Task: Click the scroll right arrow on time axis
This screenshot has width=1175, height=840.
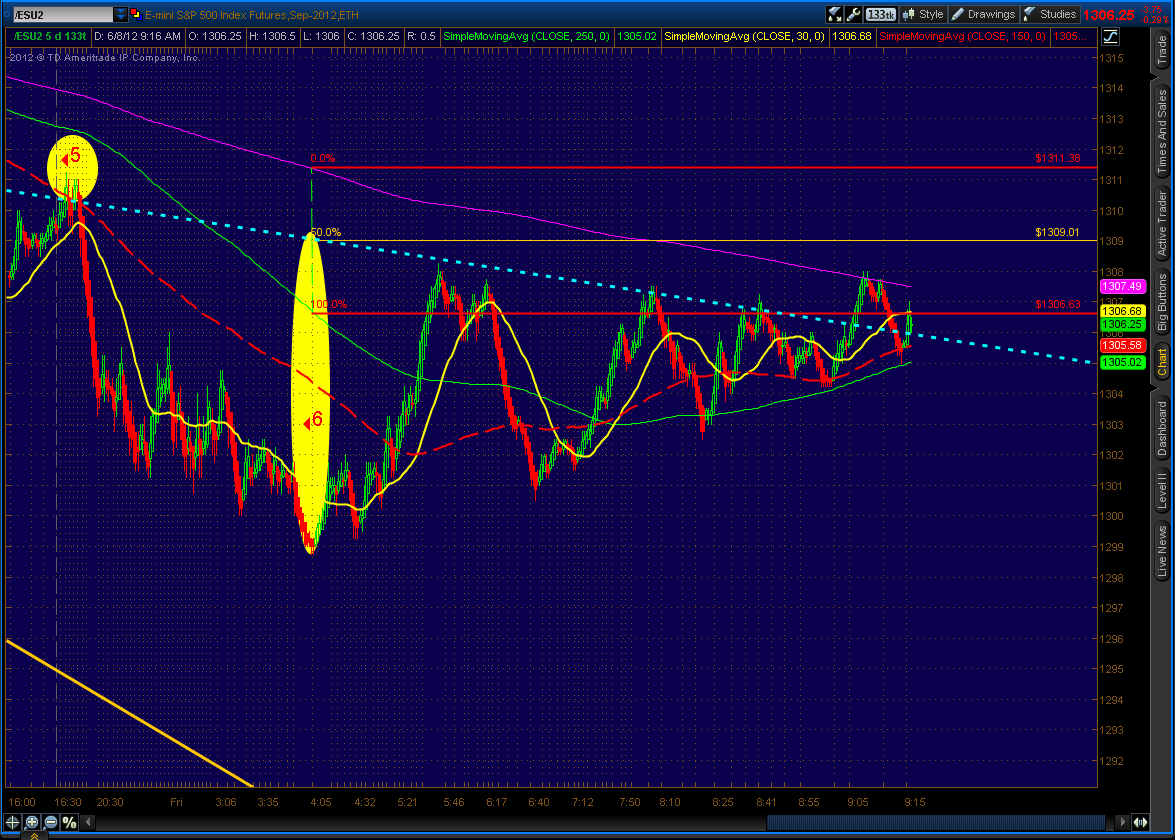Action: click(1122, 822)
